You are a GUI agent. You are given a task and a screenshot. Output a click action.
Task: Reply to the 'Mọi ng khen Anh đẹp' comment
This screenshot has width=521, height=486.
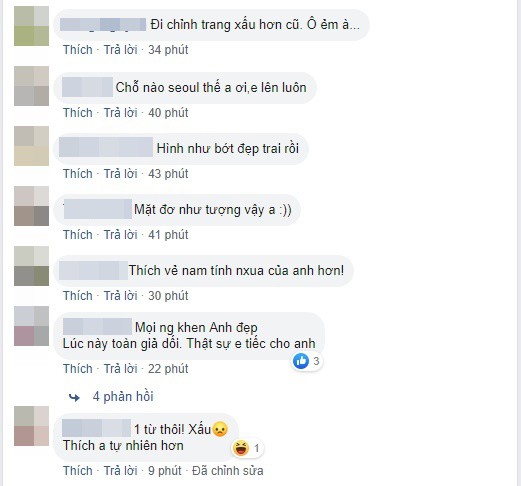[x=120, y=369]
